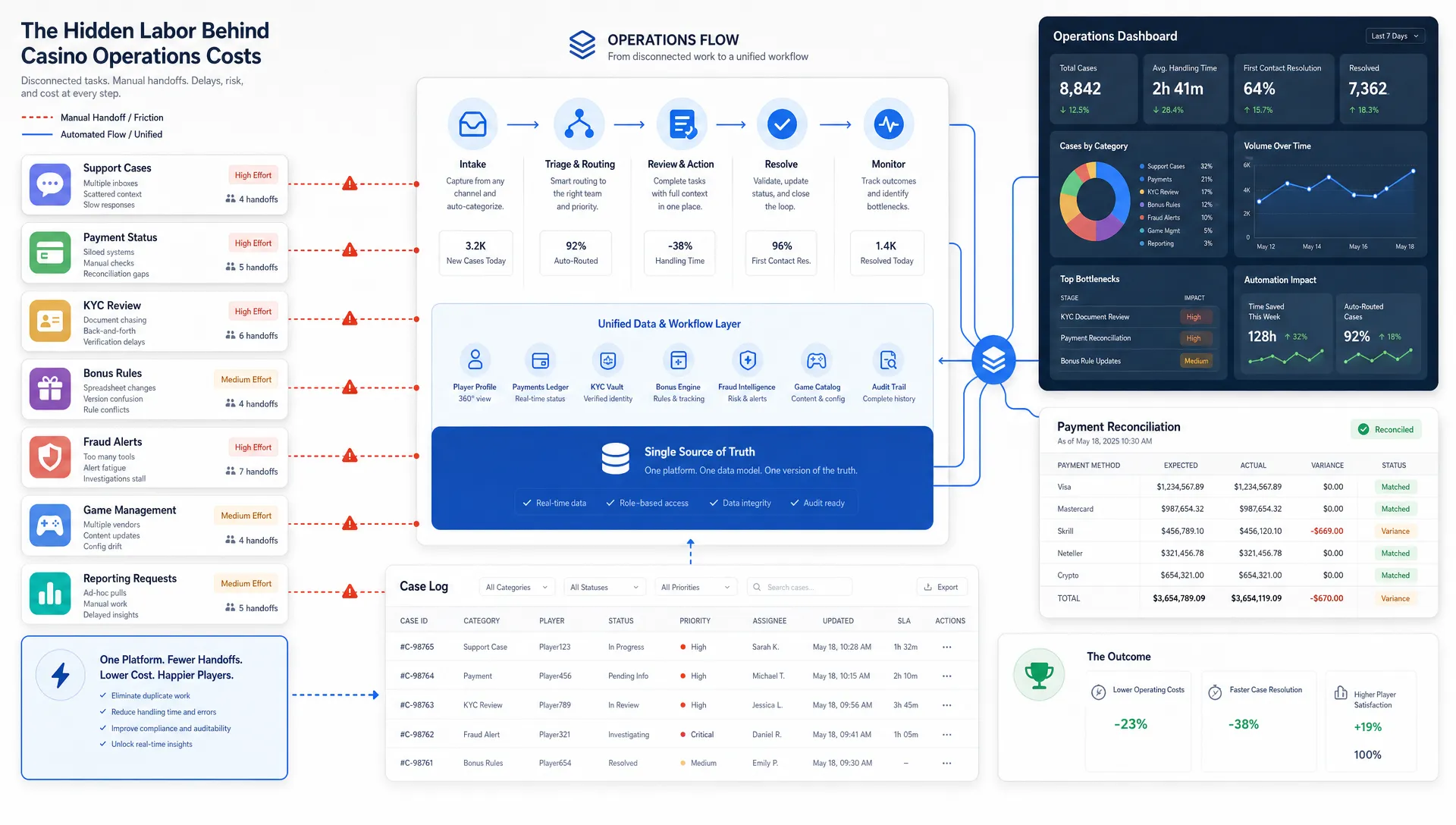Click the Game Catalog controller icon
The image size is (1456, 825).
pos(817,360)
